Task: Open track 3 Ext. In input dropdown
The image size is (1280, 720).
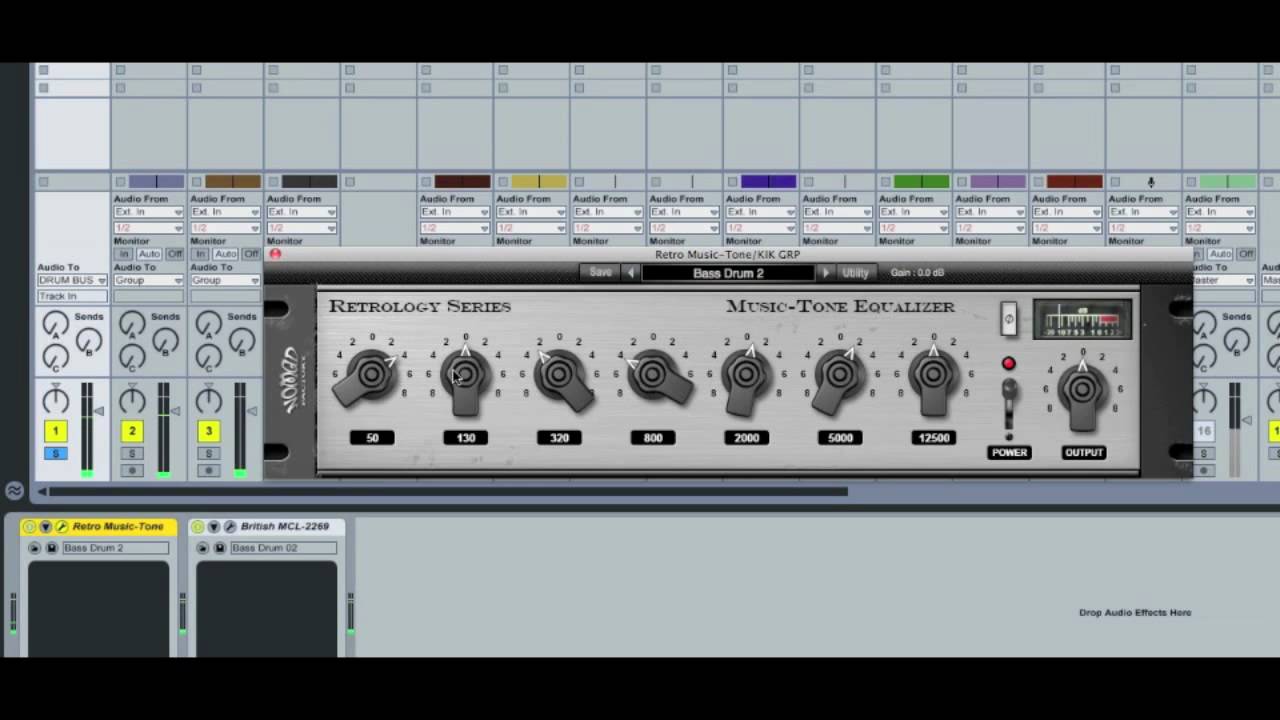Action: pos(225,212)
